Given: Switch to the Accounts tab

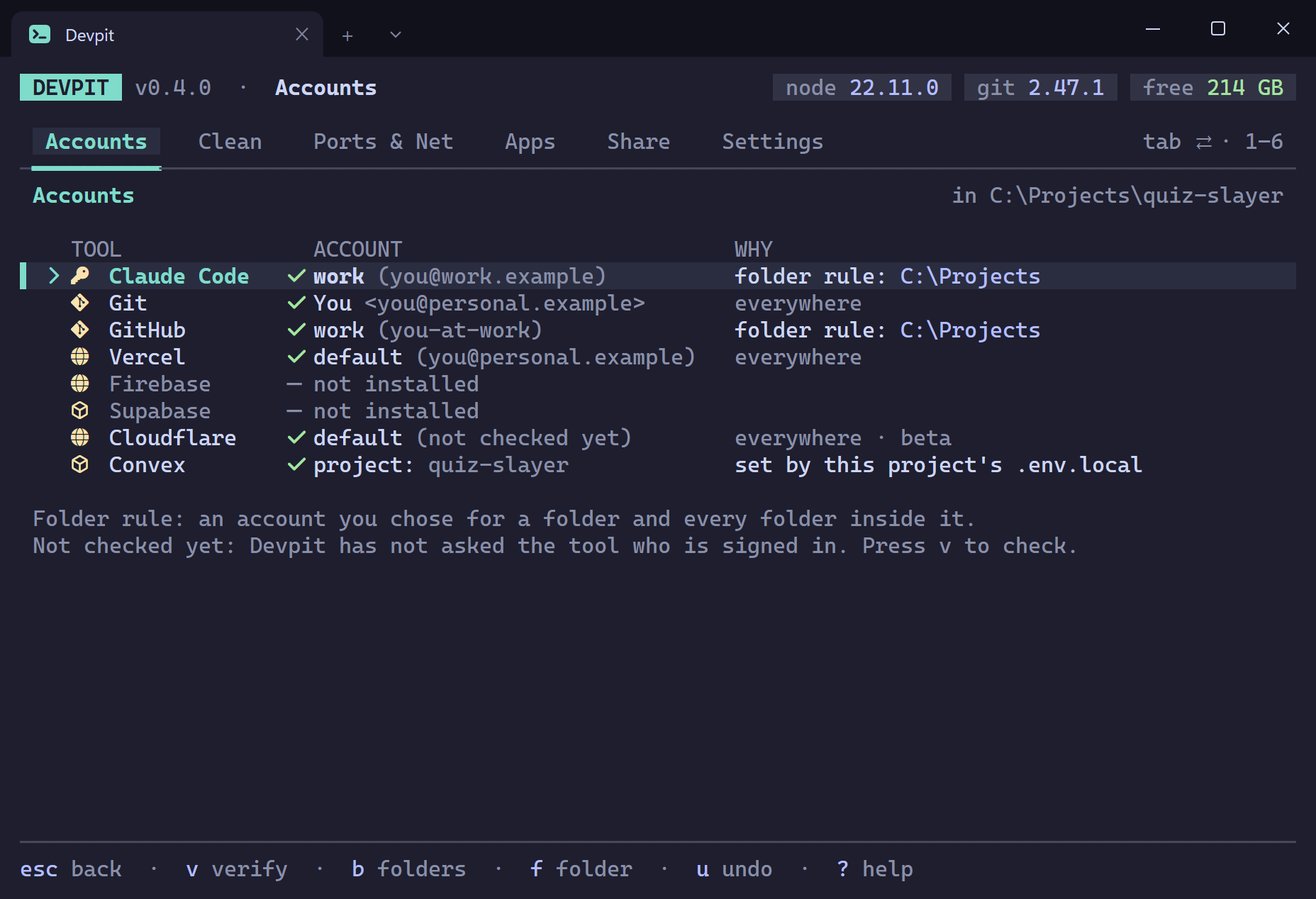Looking at the screenshot, I should tap(96, 142).
